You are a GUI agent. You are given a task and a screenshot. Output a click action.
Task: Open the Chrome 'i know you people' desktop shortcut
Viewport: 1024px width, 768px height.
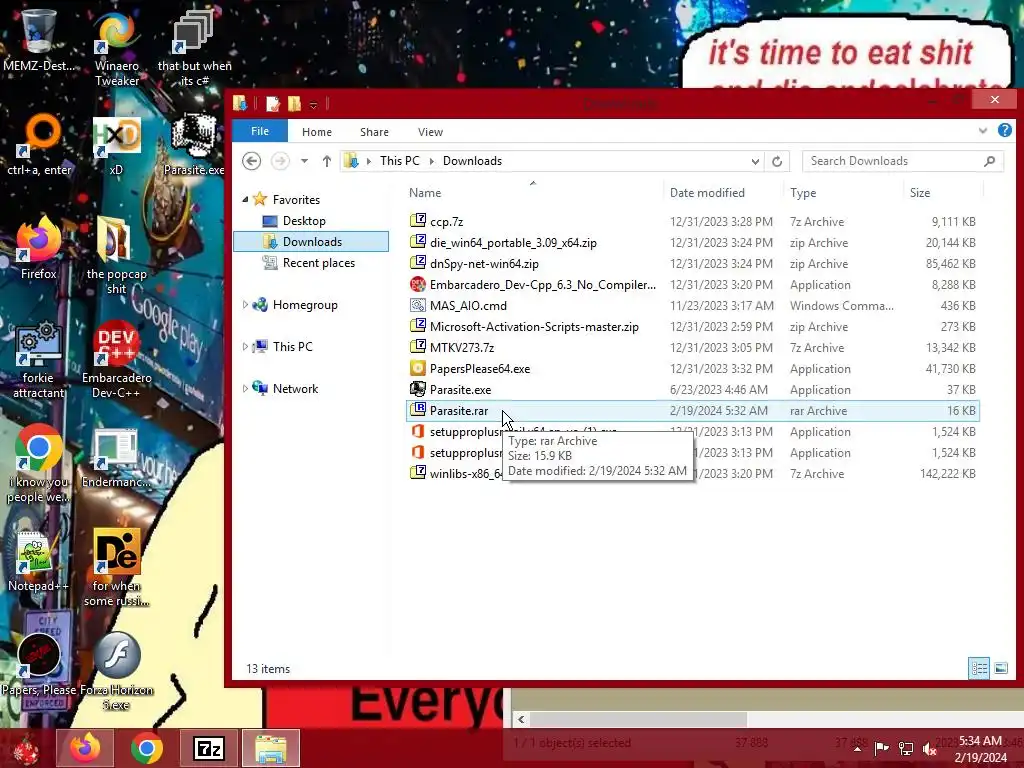click(x=39, y=464)
